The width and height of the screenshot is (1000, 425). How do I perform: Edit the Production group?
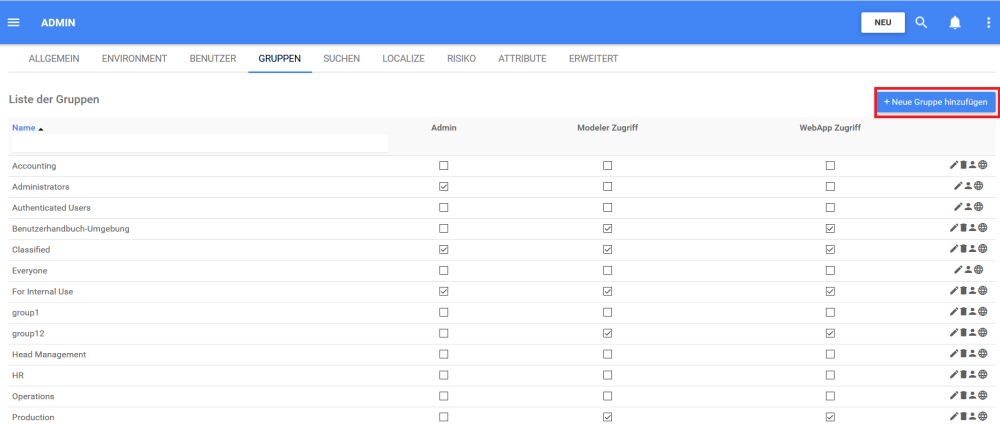[954, 417]
